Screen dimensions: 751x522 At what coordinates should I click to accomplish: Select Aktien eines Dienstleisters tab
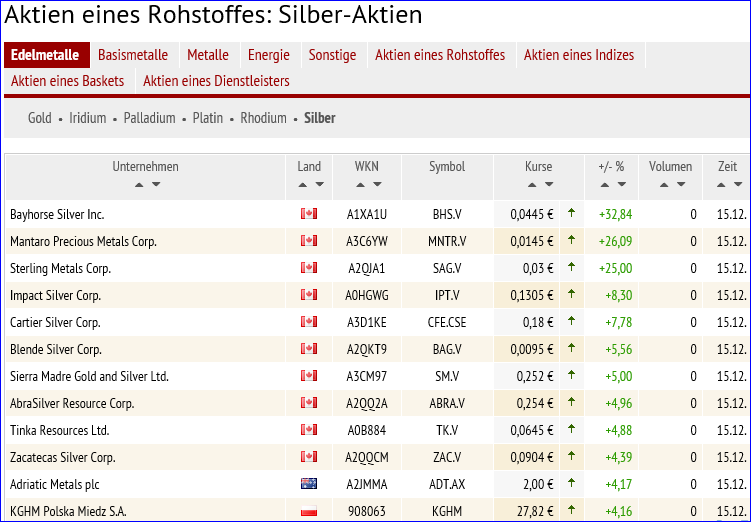(216, 81)
